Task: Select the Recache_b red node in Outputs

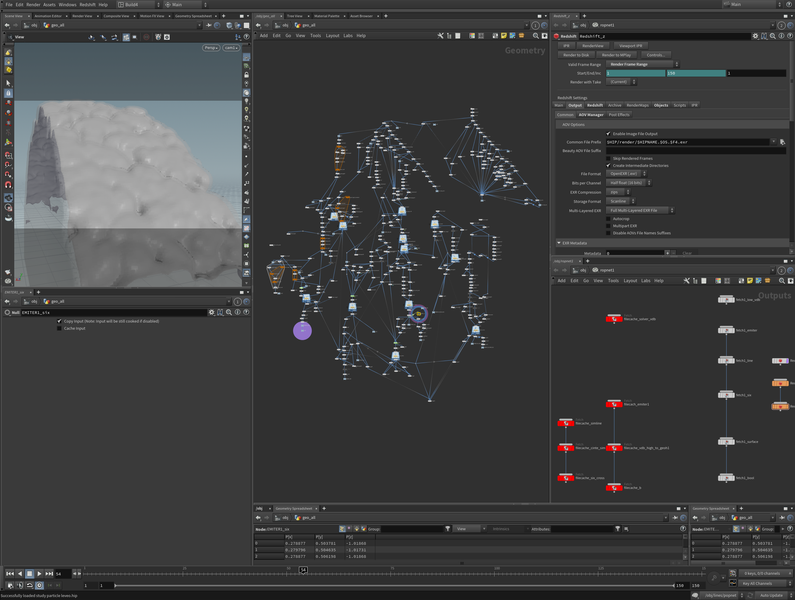Action: [x=614, y=487]
